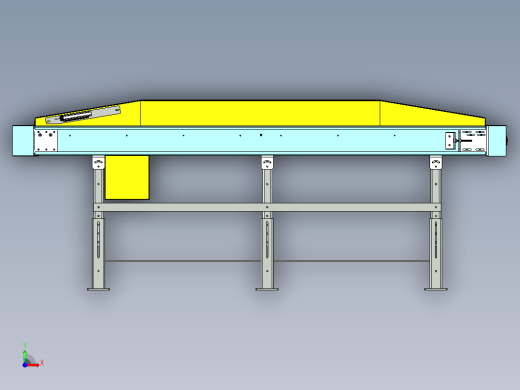Viewport: 520px width, 390px height.
Task: Select the small white bracket near right end
Action: coord(450,141)
